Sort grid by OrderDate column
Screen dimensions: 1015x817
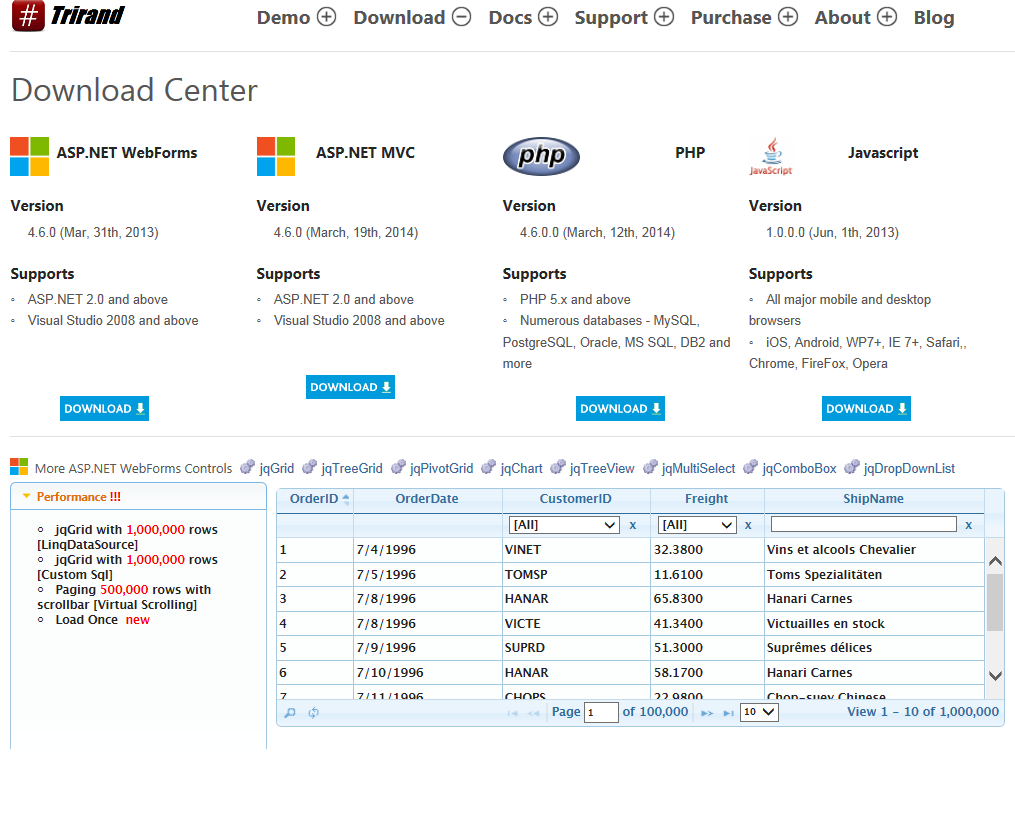point(427,498)
